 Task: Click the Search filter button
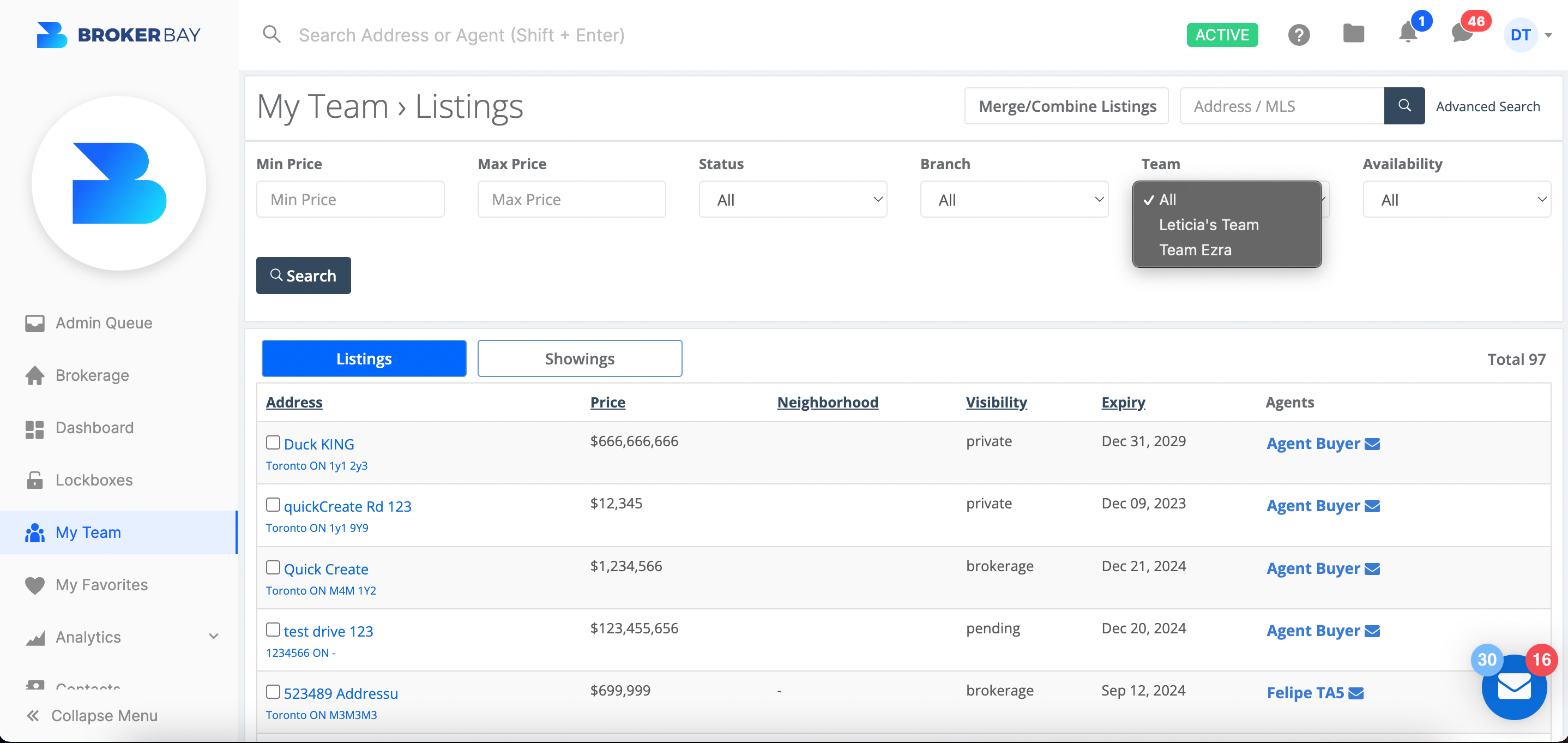click(x=303, y=275)
